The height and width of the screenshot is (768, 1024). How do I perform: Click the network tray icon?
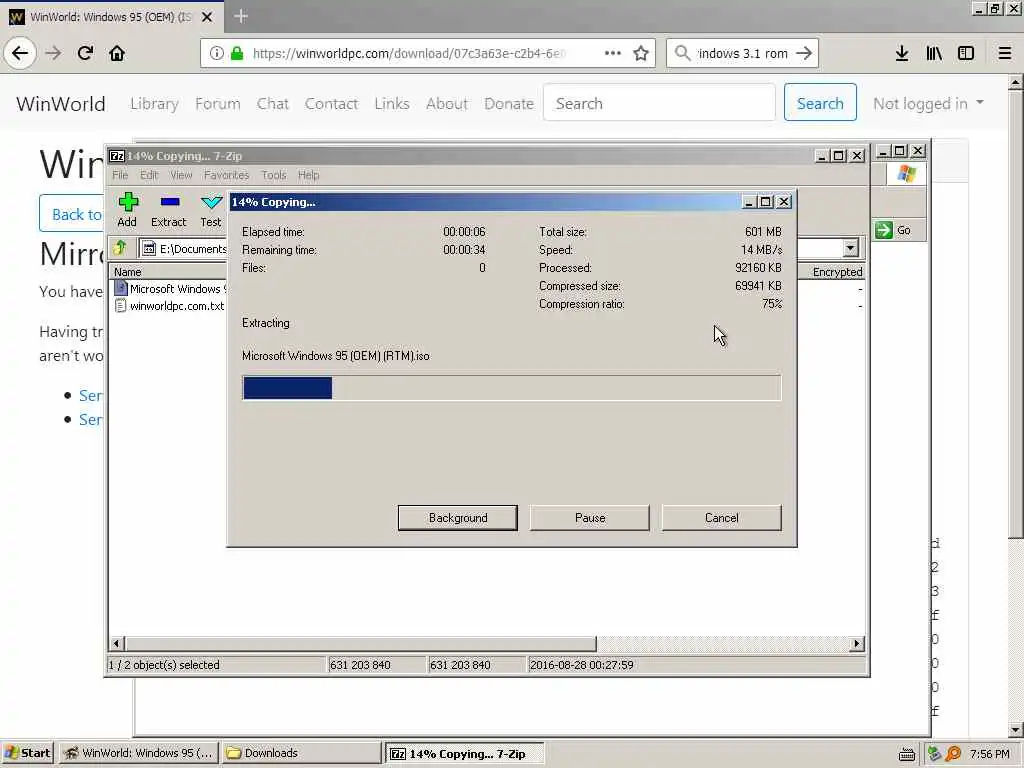pyautogui.click(x=935, y=754)
